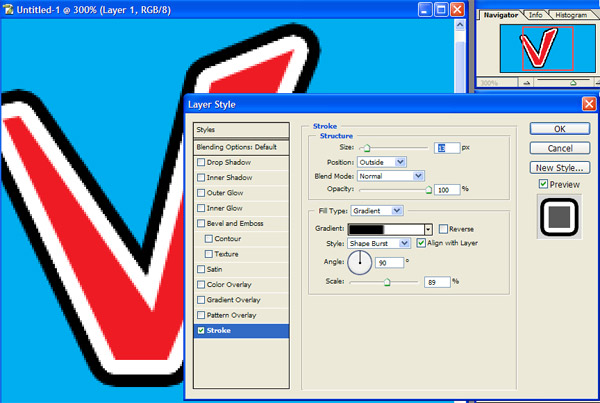Click the Scale slider handle
Image resolution: width=600 pixels, height=403 pixels.
coord(387,283)
